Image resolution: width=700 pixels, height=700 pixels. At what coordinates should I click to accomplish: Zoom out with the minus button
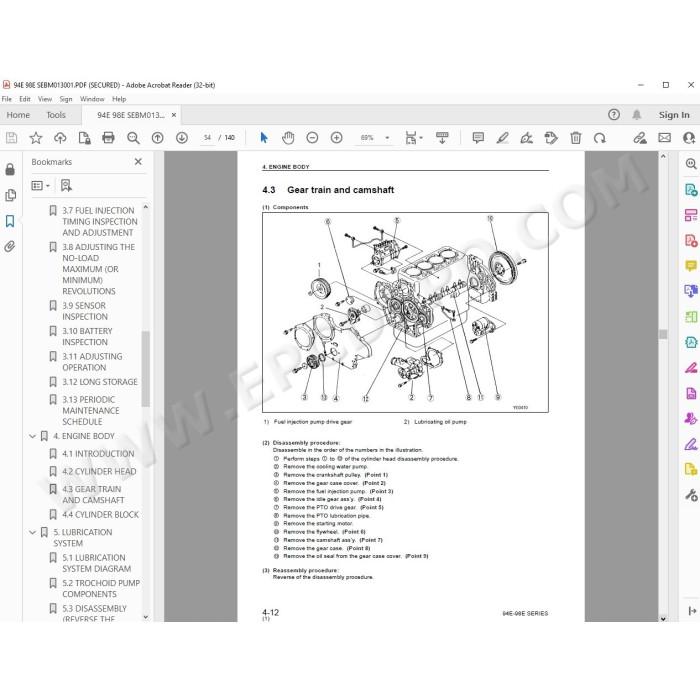[312, 138]
